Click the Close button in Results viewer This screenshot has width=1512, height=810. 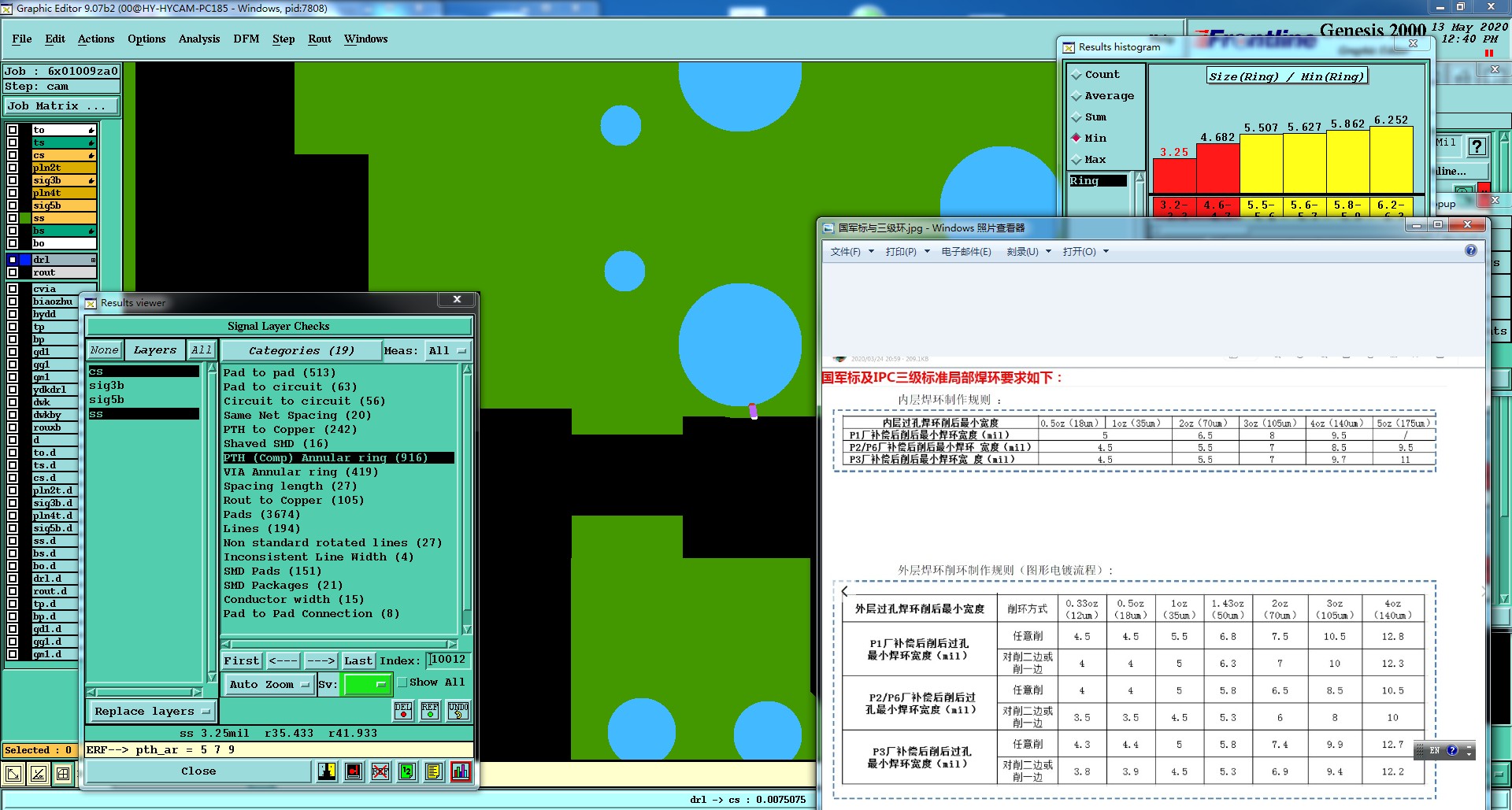pos(198,771)
